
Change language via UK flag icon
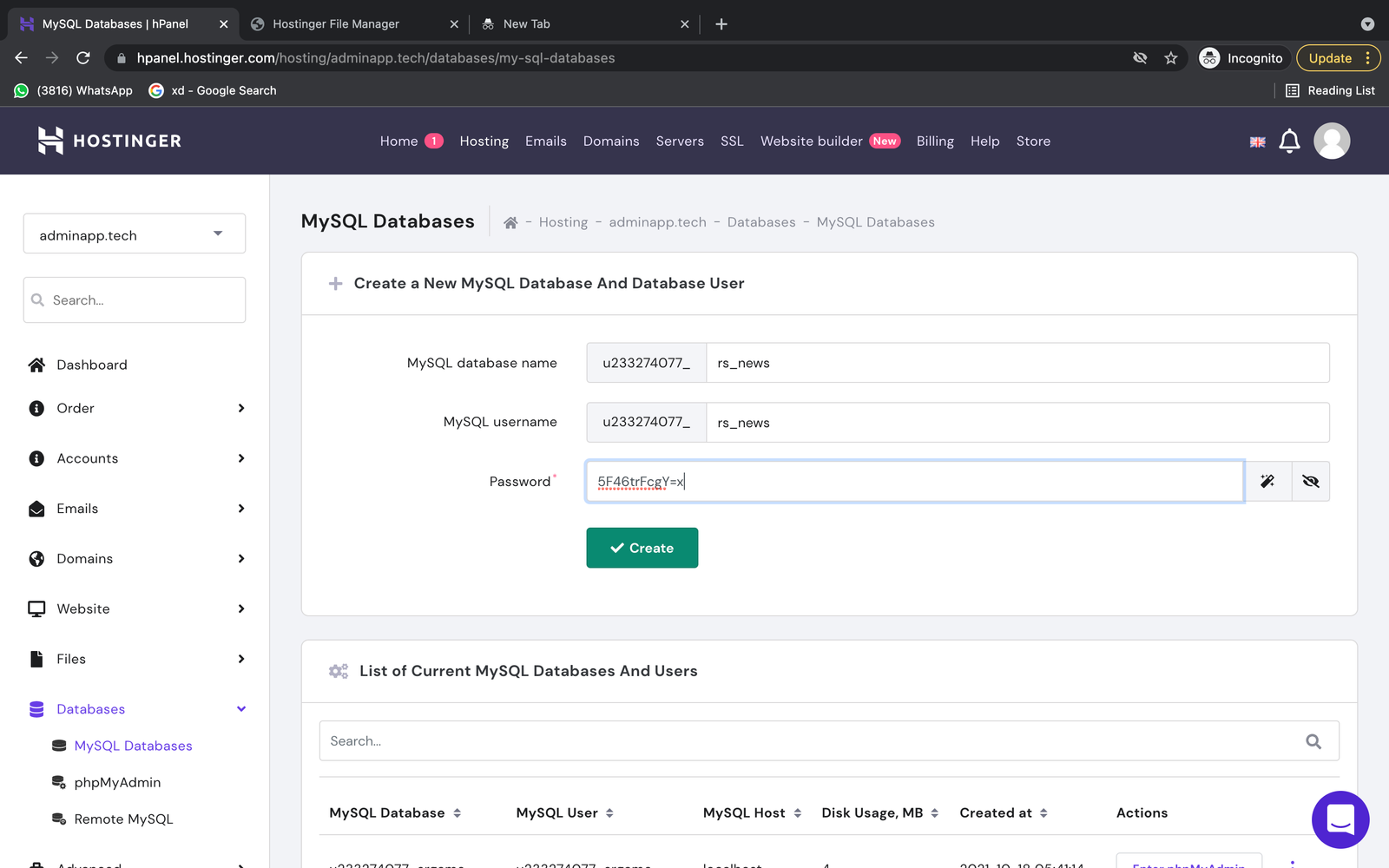coord(1257,141)
